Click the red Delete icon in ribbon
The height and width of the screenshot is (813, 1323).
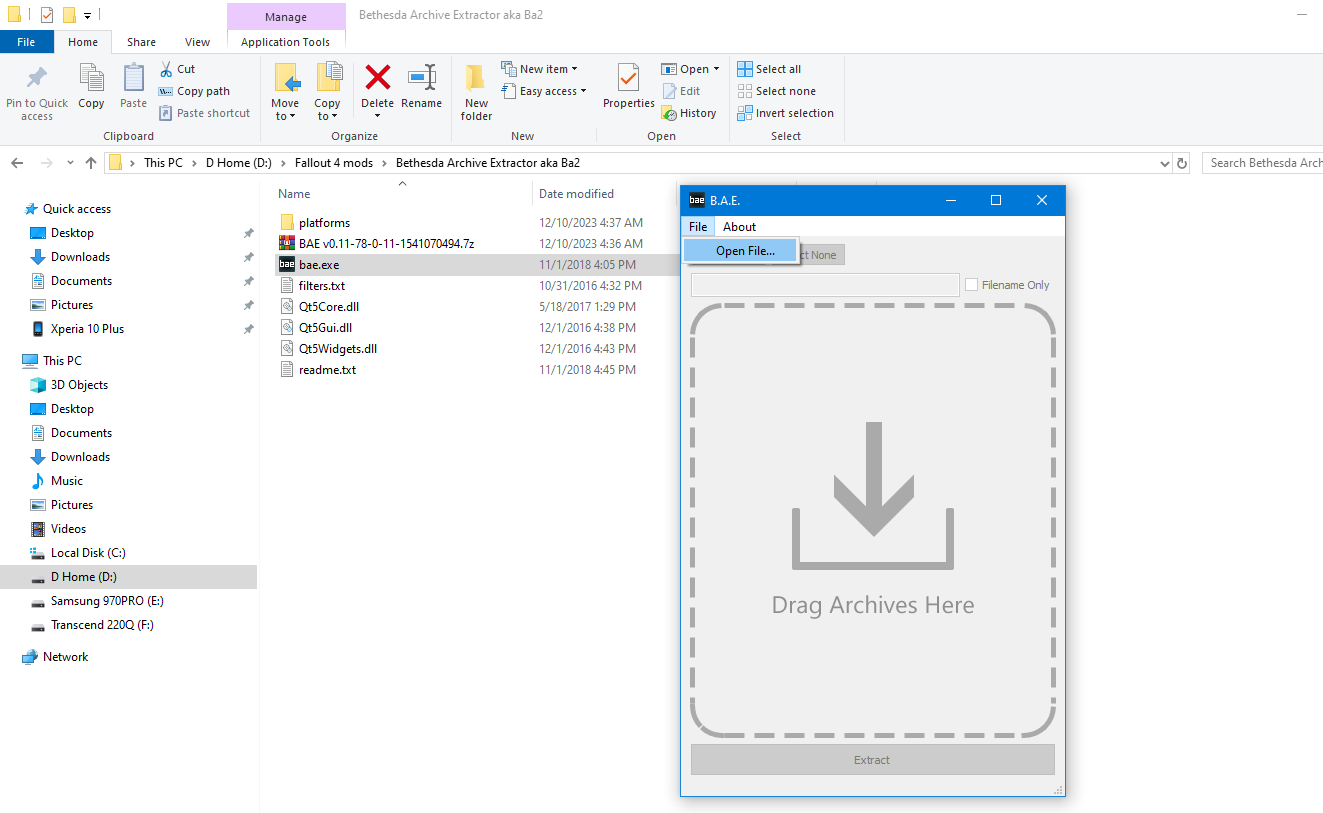(377, 78)
